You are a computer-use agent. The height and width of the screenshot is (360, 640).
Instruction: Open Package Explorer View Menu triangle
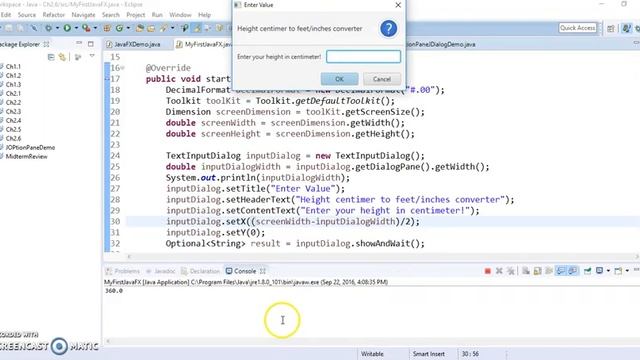[92, 56]
